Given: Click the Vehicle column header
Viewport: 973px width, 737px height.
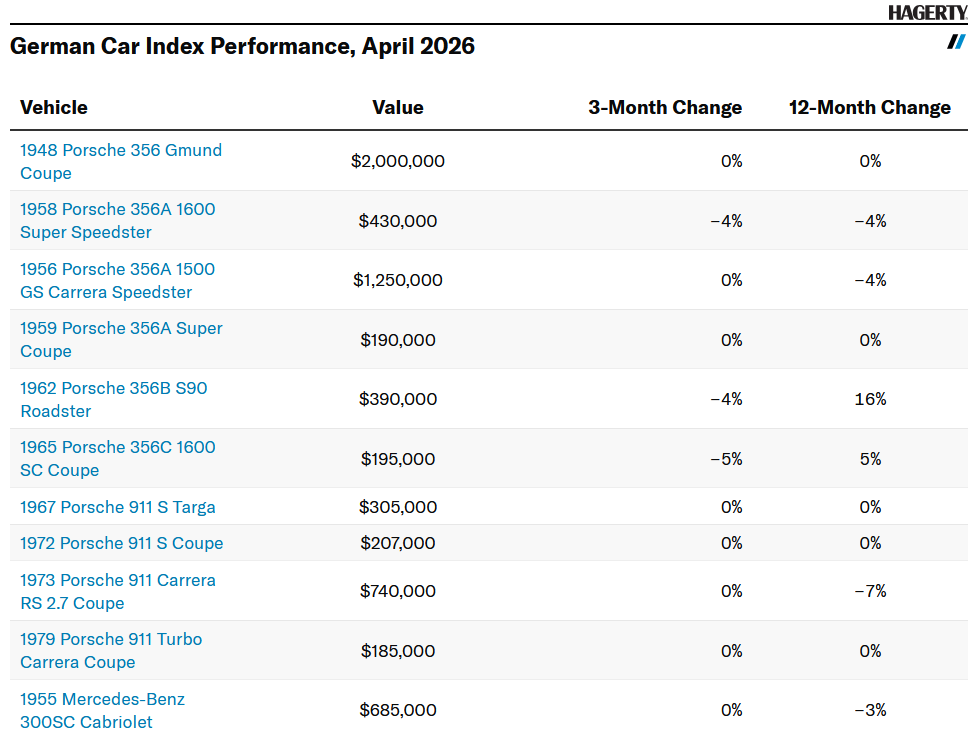Looking at the screenshot, I should tap(54, 107).
